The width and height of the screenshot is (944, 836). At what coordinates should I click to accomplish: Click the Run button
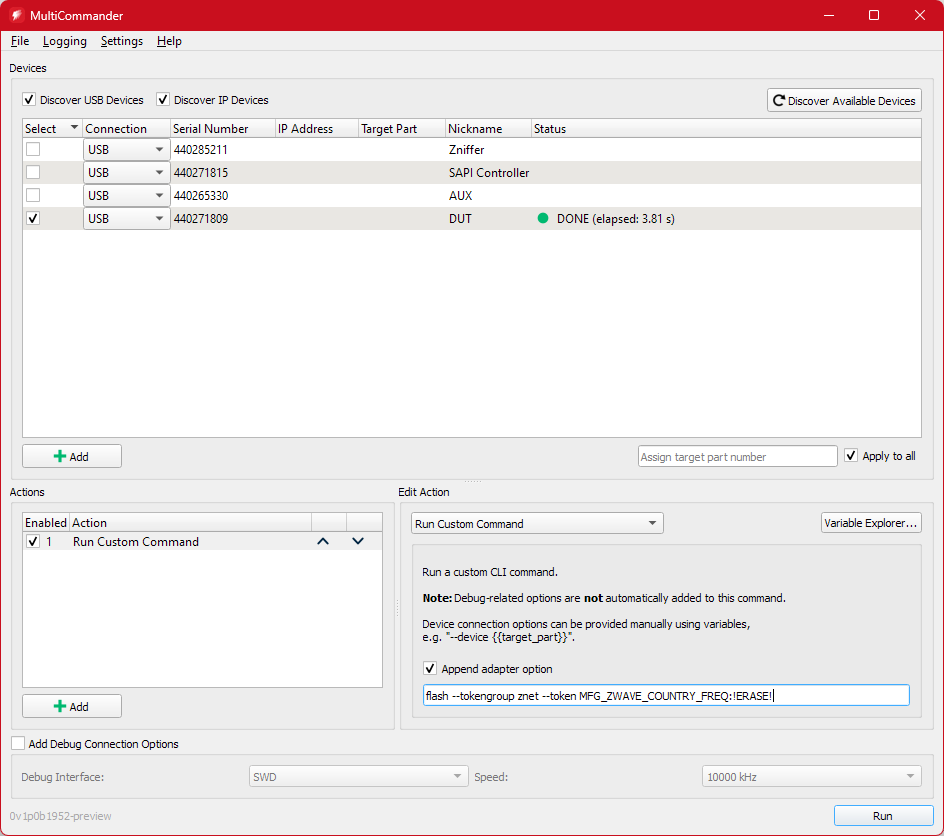point(883,815)
